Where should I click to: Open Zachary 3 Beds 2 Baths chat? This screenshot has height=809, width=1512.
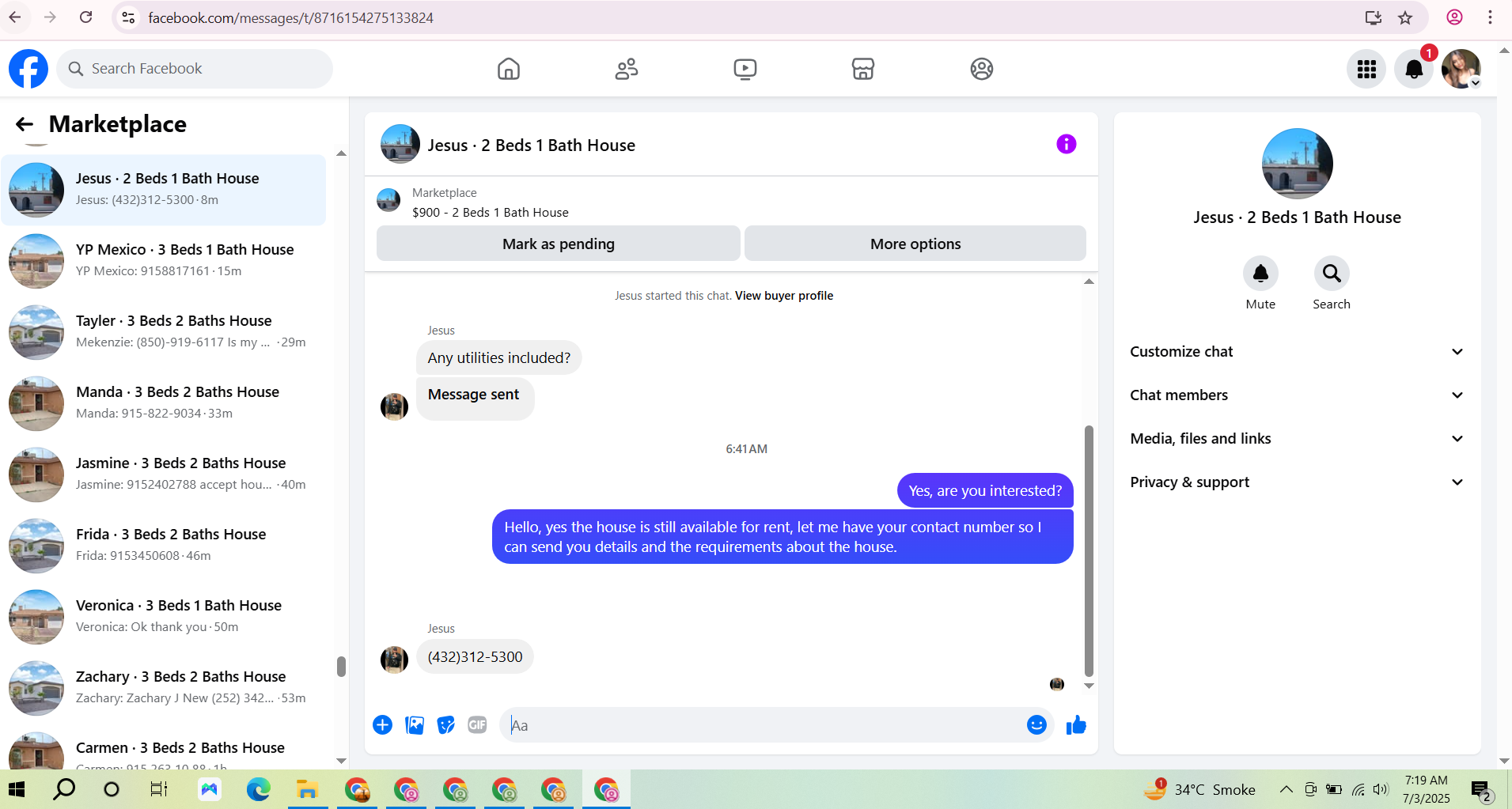pyautogui.click(x=164, y=688)
